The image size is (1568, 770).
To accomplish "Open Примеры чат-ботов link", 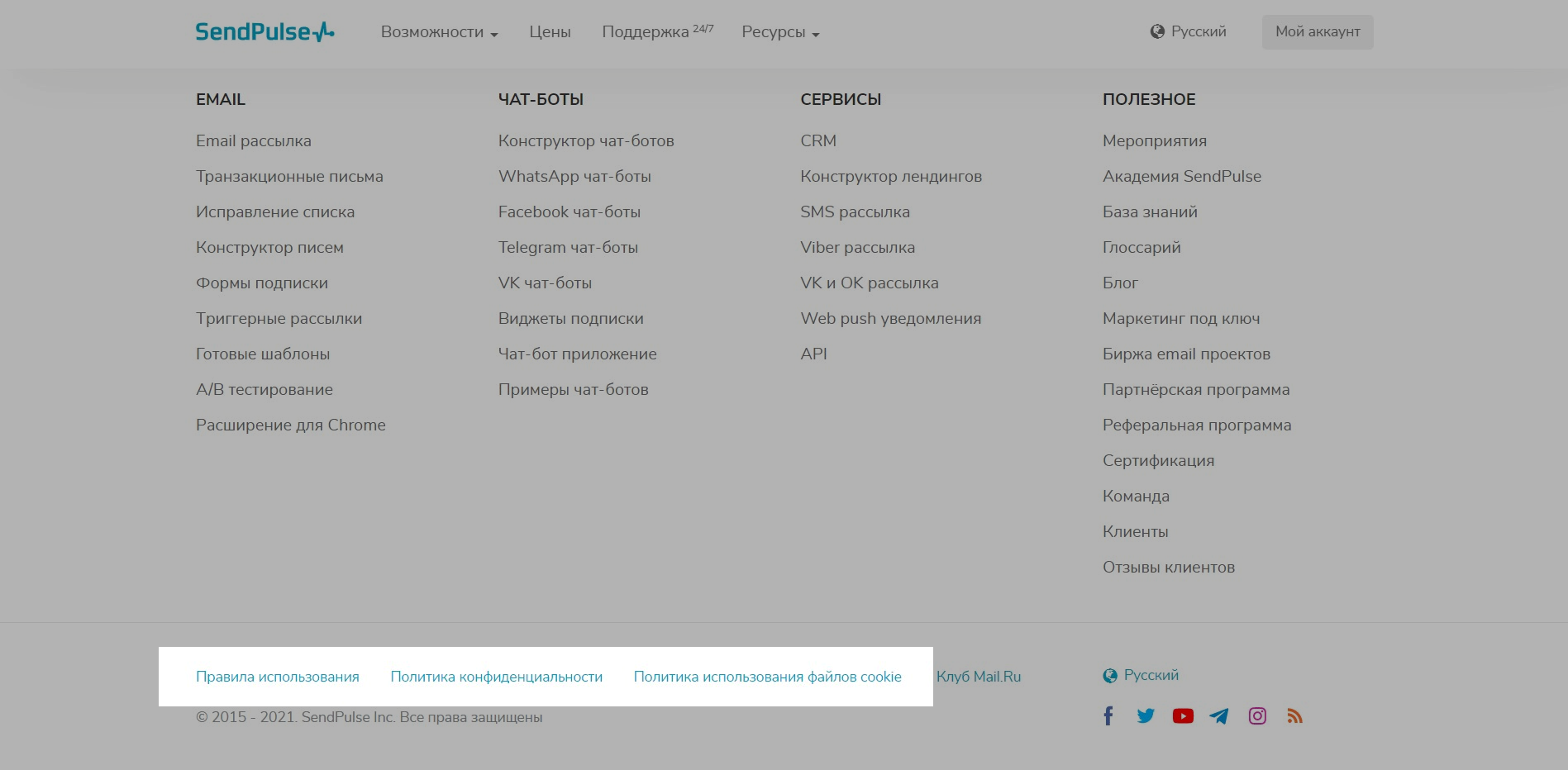I will coord(574,390).
